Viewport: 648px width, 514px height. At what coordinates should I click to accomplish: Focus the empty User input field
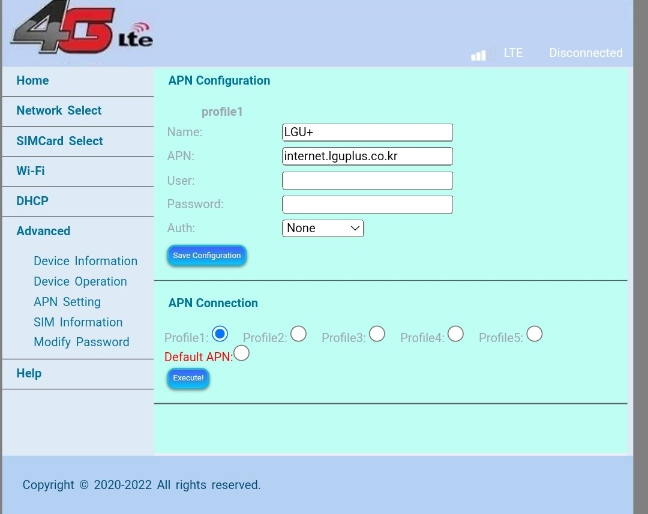pyautogui.click(x=367, y=181)
